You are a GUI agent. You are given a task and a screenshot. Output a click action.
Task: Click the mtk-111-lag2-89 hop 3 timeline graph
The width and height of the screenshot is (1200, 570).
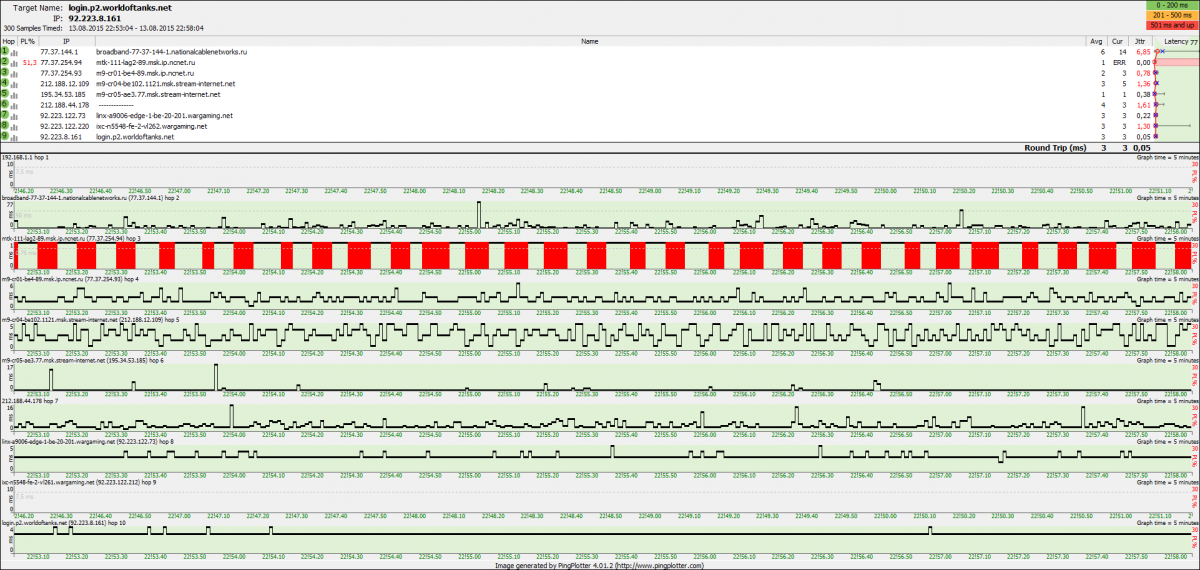pyautogui.click(x=600, y=253)
